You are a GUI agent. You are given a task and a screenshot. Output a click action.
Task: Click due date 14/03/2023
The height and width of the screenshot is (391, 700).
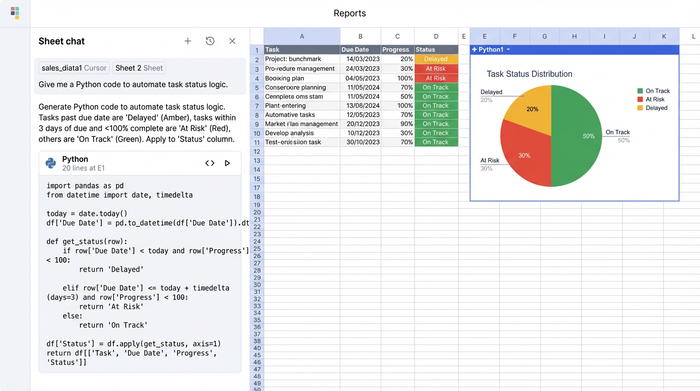[x=360, y=59]
